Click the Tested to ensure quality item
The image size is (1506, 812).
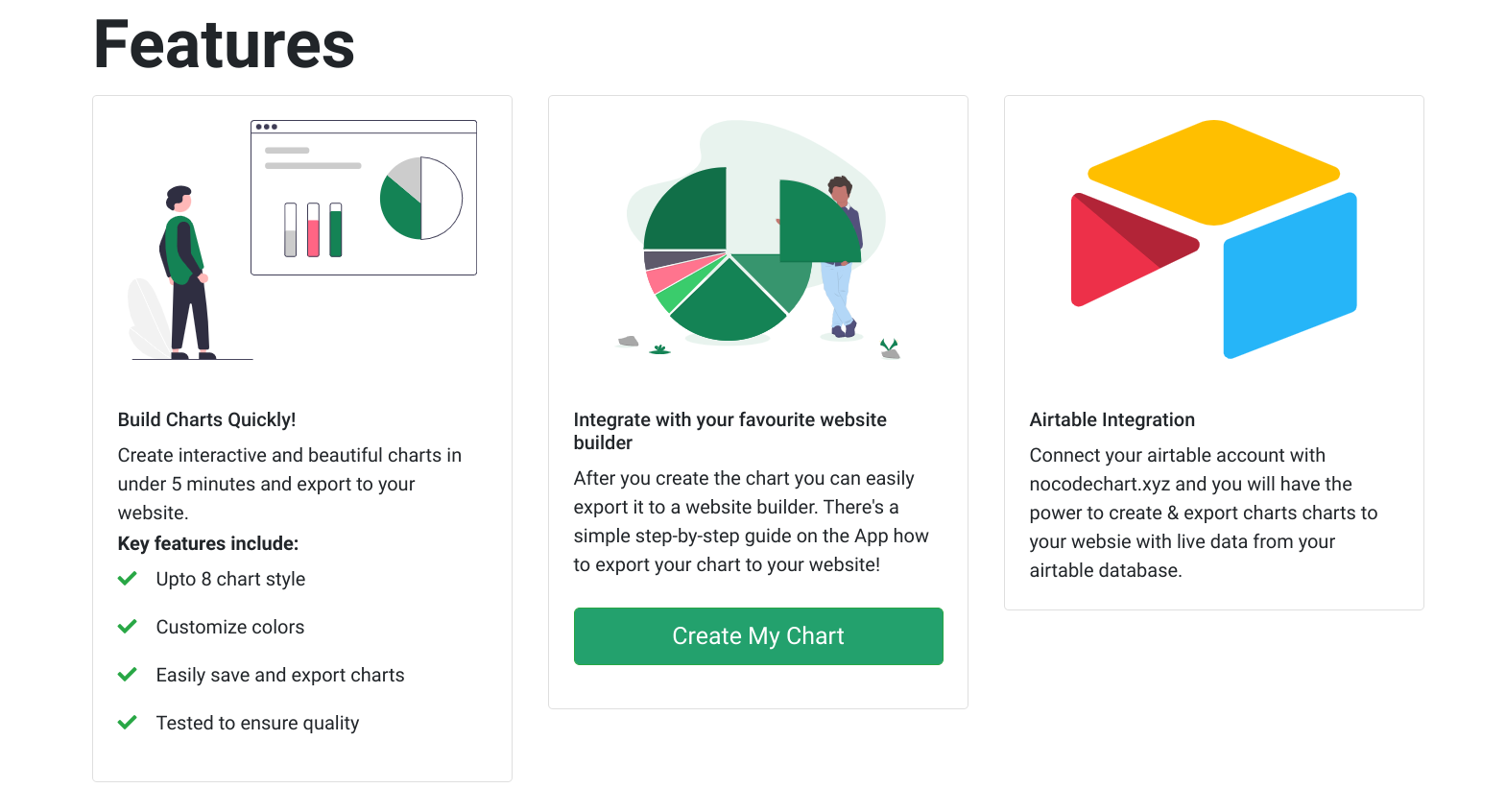[x=257, y=723]
